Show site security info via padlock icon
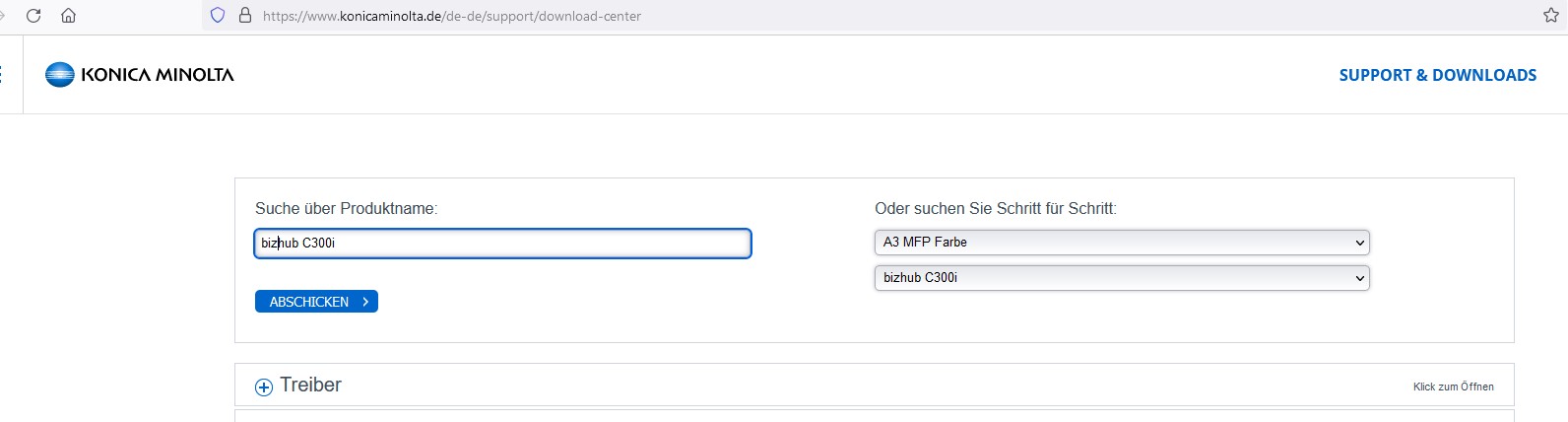Screen dimensions: 1568x422 [x=245, y=16]
